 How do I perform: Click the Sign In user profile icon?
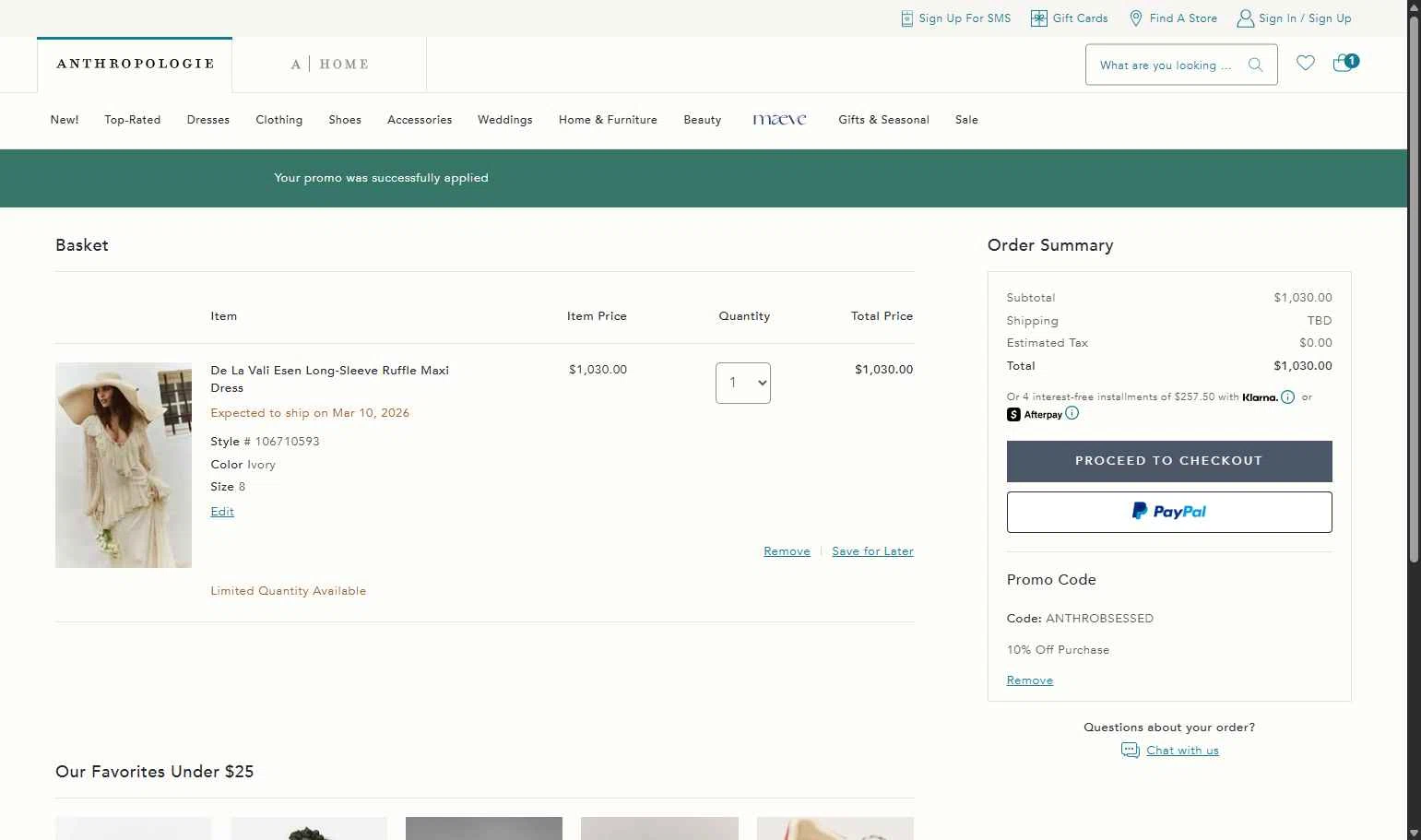coord(1245,18)
